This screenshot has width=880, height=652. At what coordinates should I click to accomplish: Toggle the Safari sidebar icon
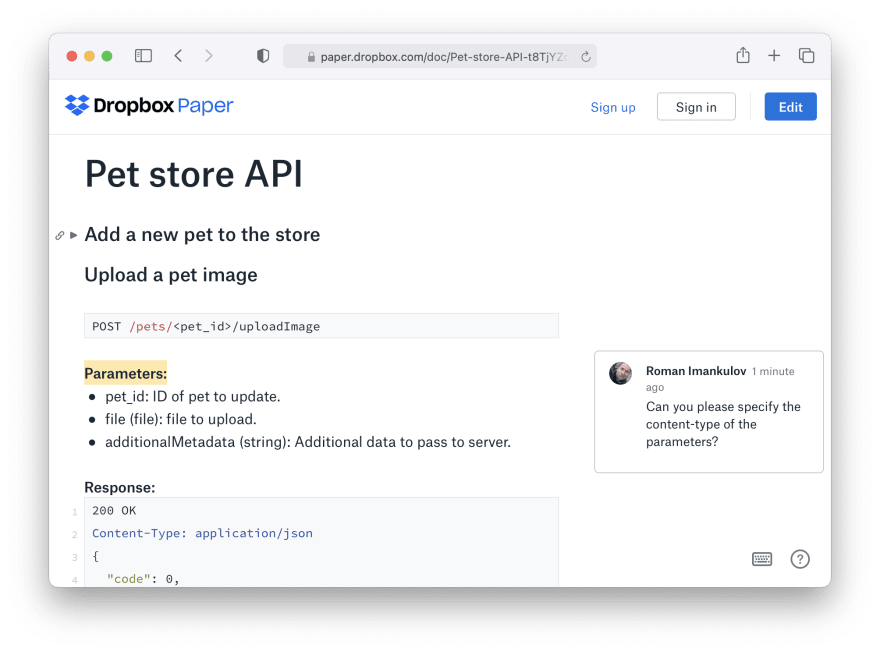(x=143, y=56)
